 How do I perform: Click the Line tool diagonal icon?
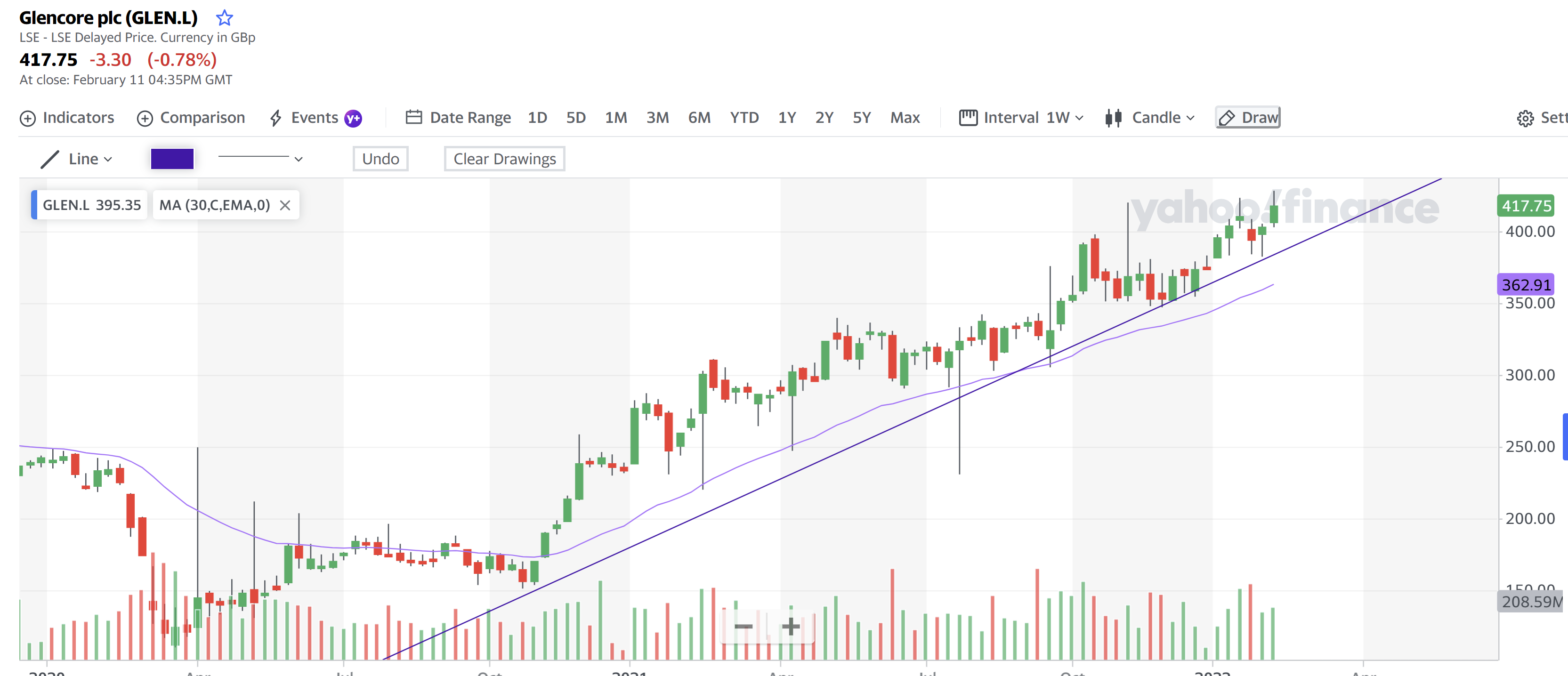click(50, 160)
